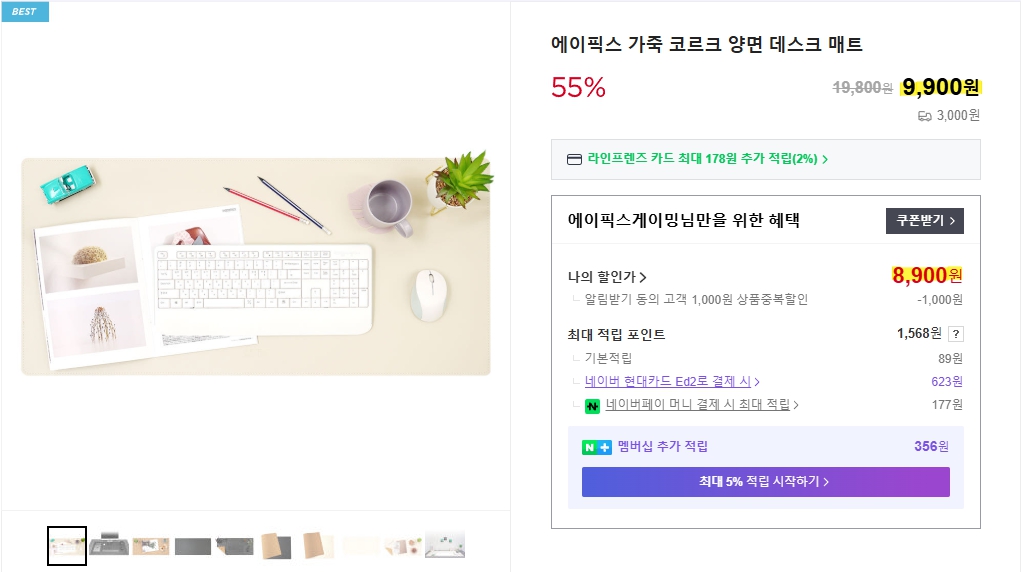The image size is (1022, 572).
Task: Click the BEST badge on the product image
Action: (24, 11)
